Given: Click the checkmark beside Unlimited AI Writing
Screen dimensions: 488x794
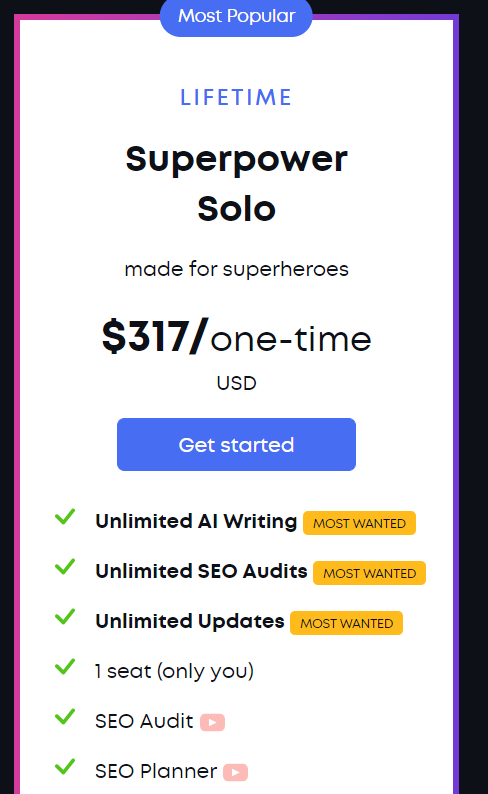Looking at the screenshot, I should [65, 517].
